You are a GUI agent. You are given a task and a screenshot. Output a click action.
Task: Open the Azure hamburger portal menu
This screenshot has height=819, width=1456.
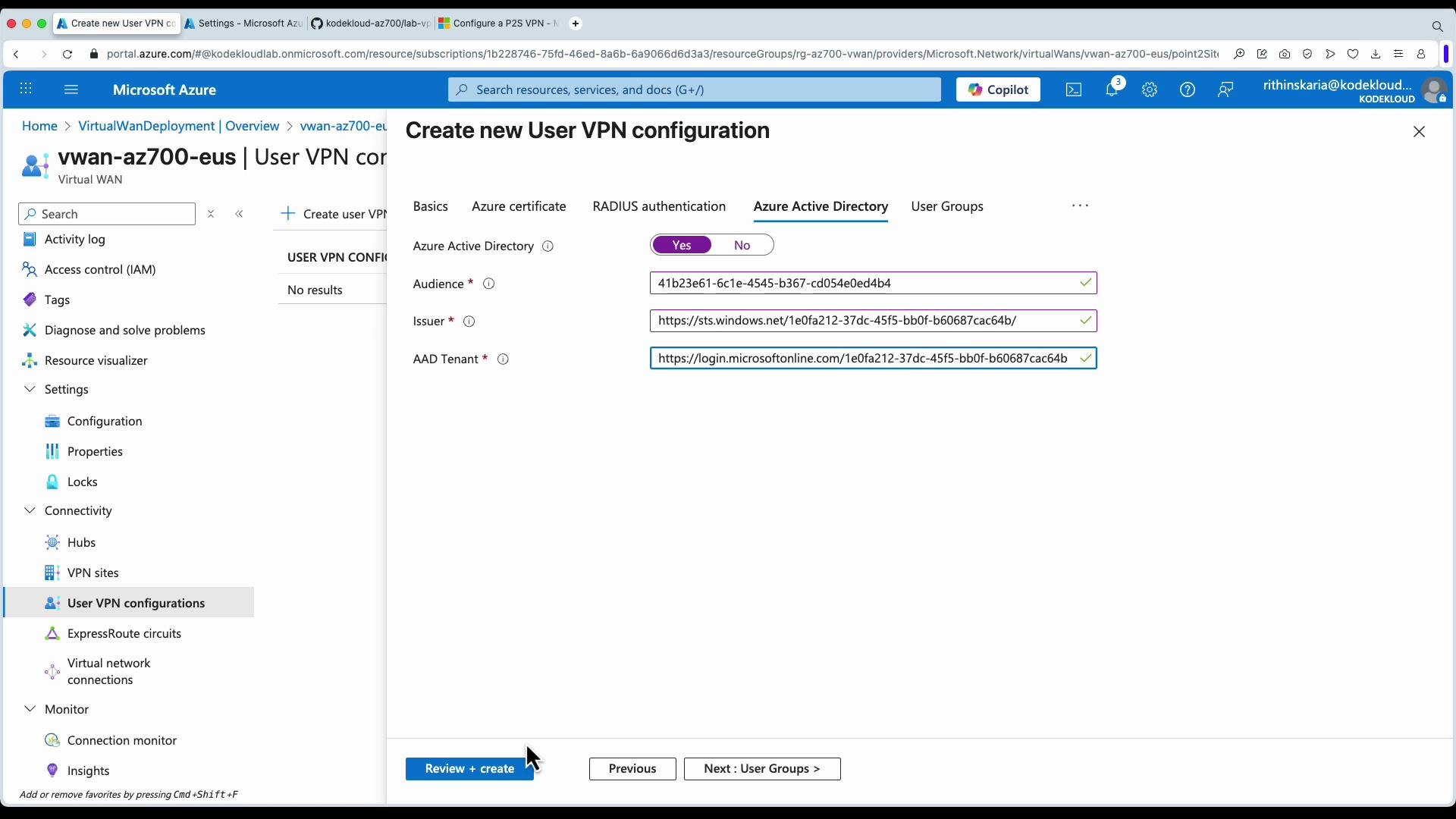tap(71, 89)
